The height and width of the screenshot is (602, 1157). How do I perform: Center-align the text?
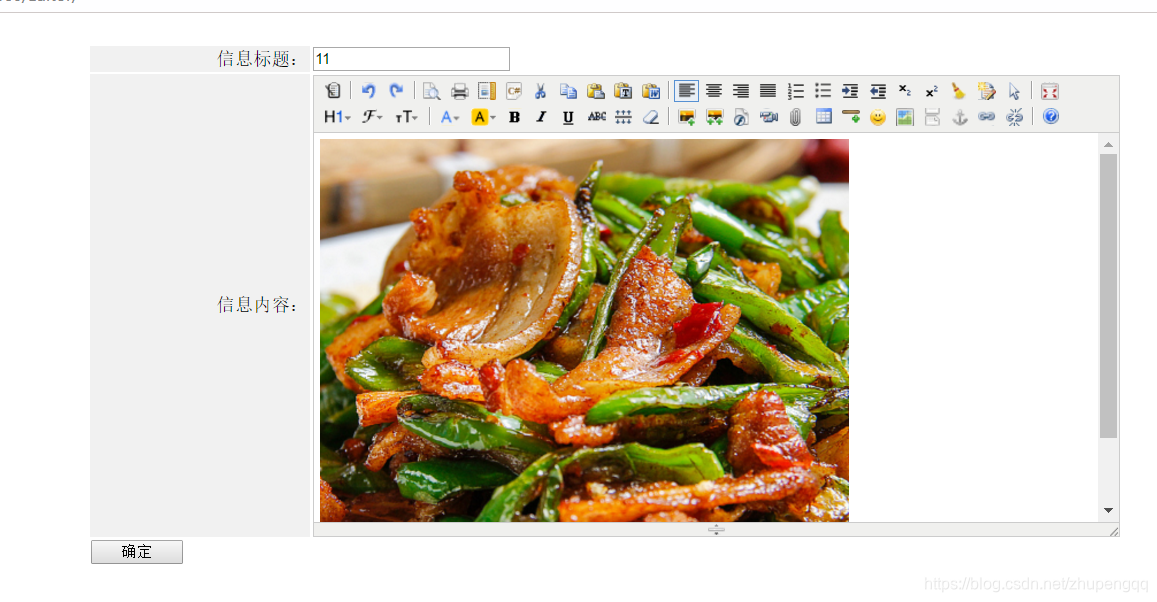click(x=714, y=91)
